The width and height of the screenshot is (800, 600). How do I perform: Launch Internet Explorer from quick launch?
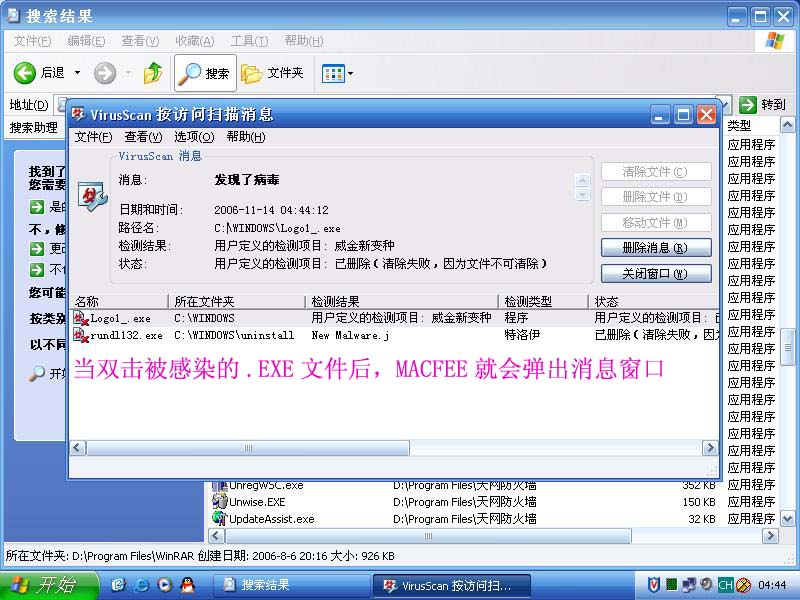pos(141,585)
